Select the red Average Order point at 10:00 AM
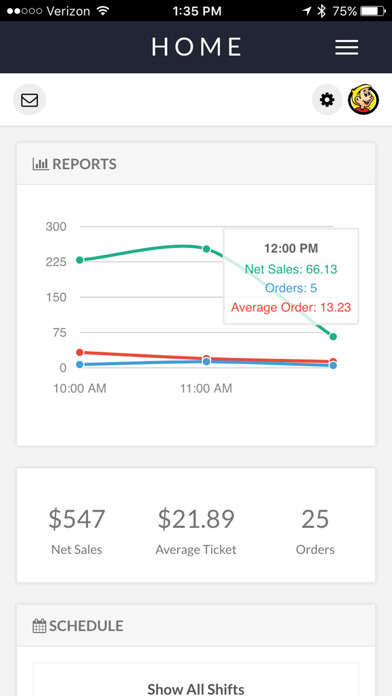Image resolution: width=392 pixels, height=696 pixels. (79, 352)
